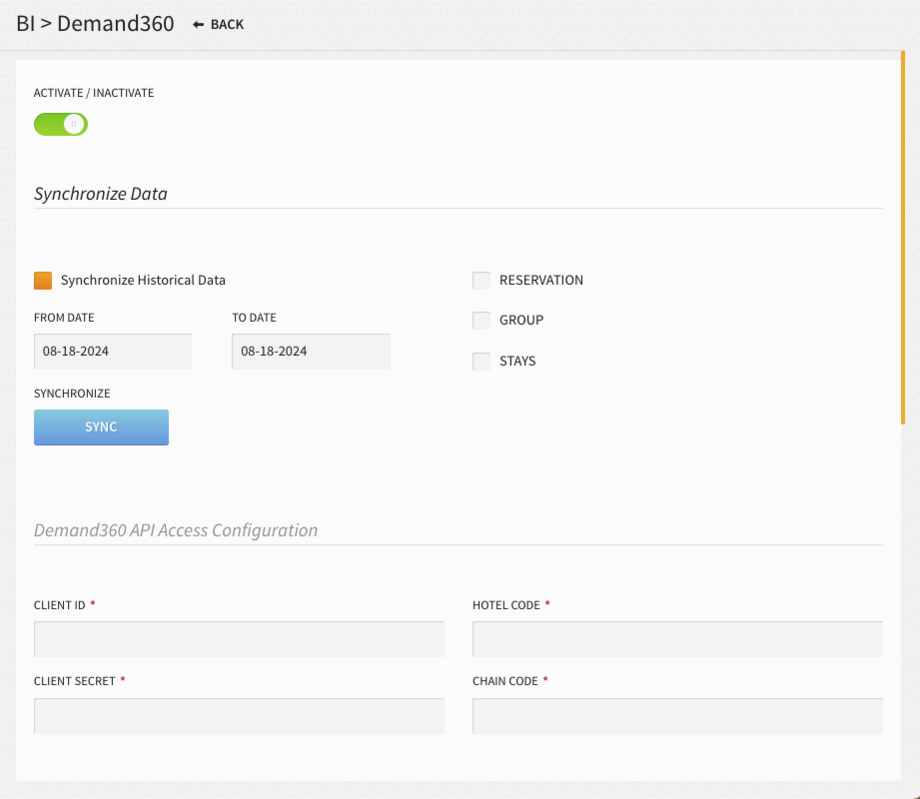
Task: Click the blue SYNC button
Action: (101, 427)
